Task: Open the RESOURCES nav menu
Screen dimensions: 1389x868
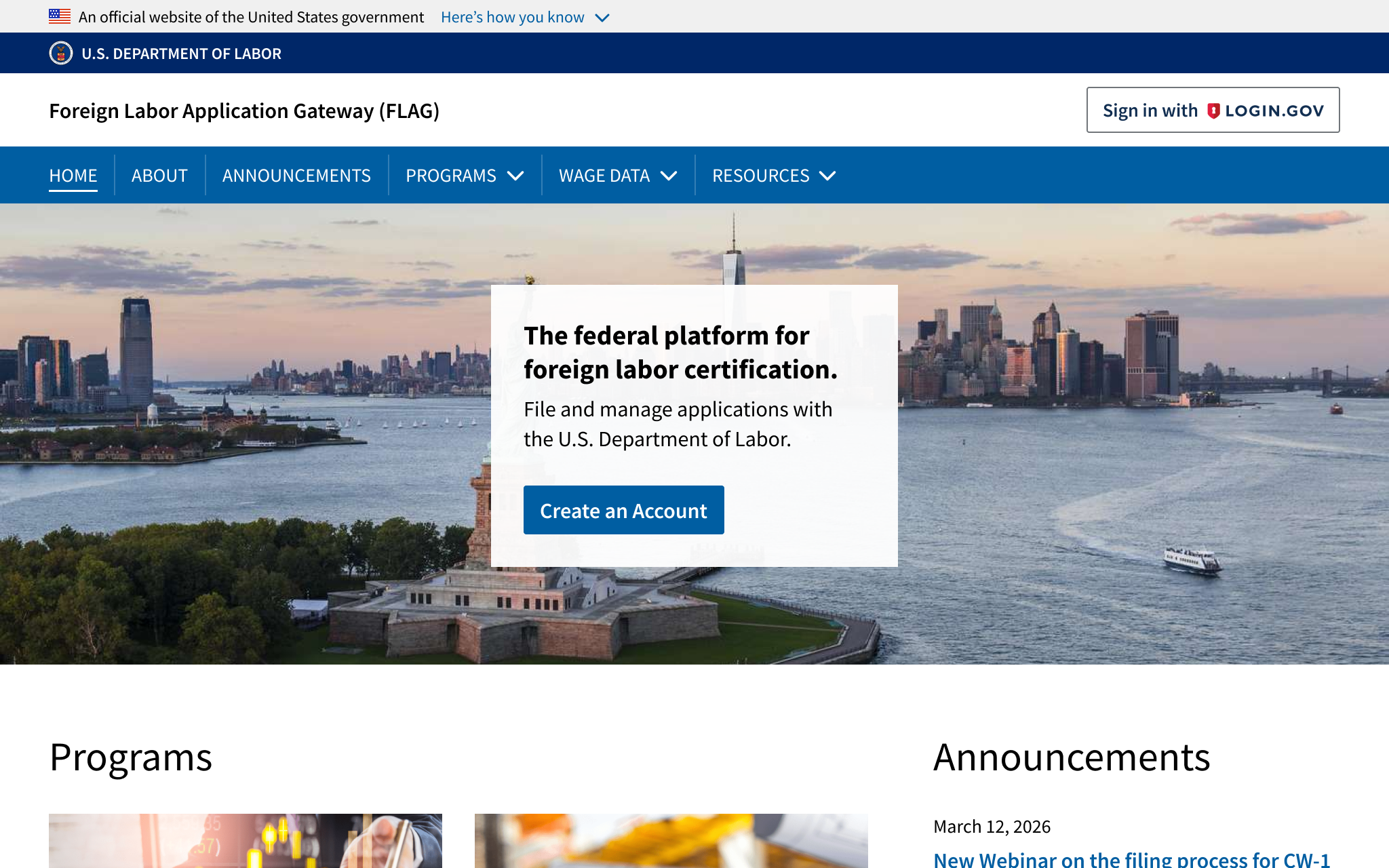Action: pyautogui.click(x=774, y=176)
